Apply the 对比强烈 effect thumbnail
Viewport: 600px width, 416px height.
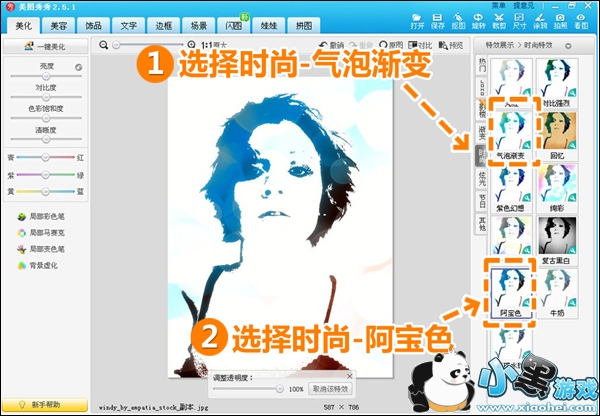[x=557, y=83]
